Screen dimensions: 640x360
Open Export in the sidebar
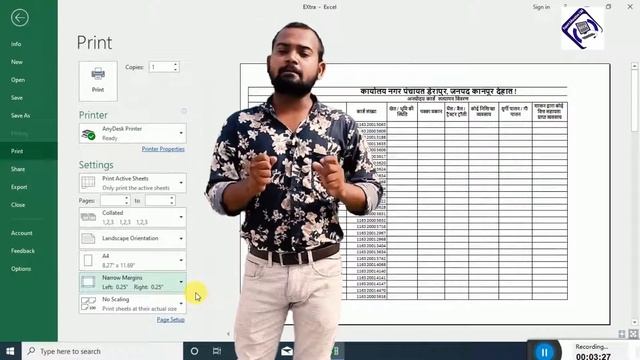pos(19,187)
